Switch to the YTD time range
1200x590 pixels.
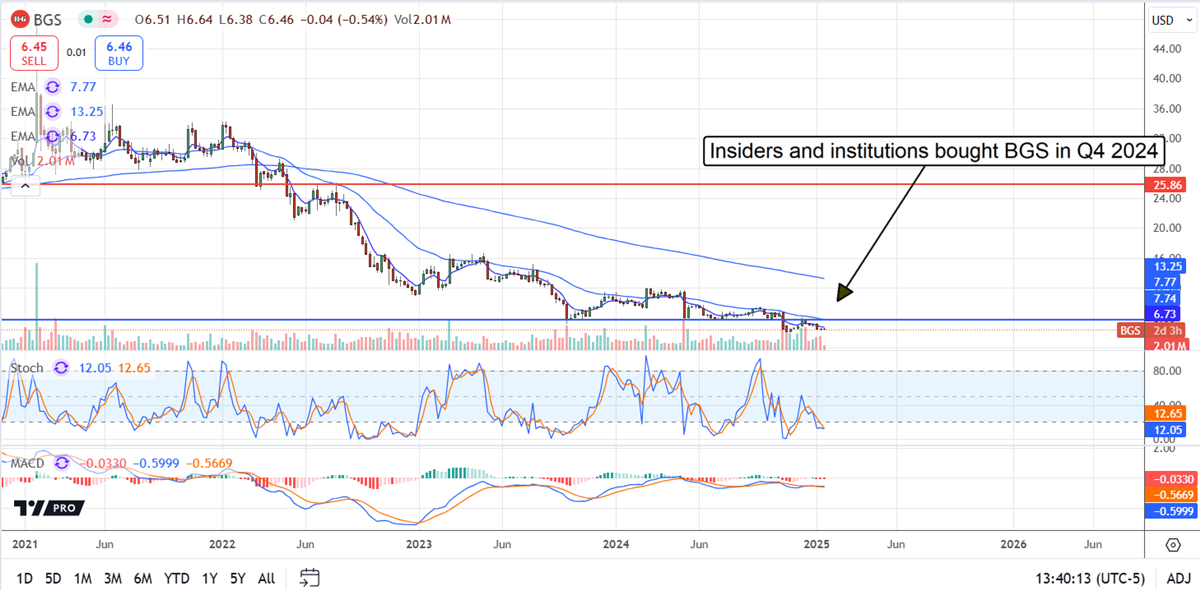[x=177, y=578]
